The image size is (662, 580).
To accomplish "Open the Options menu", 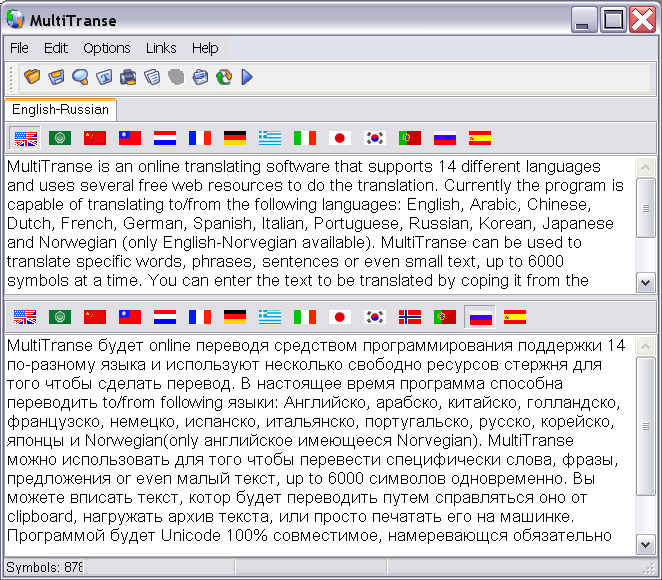I will (107, 48).
